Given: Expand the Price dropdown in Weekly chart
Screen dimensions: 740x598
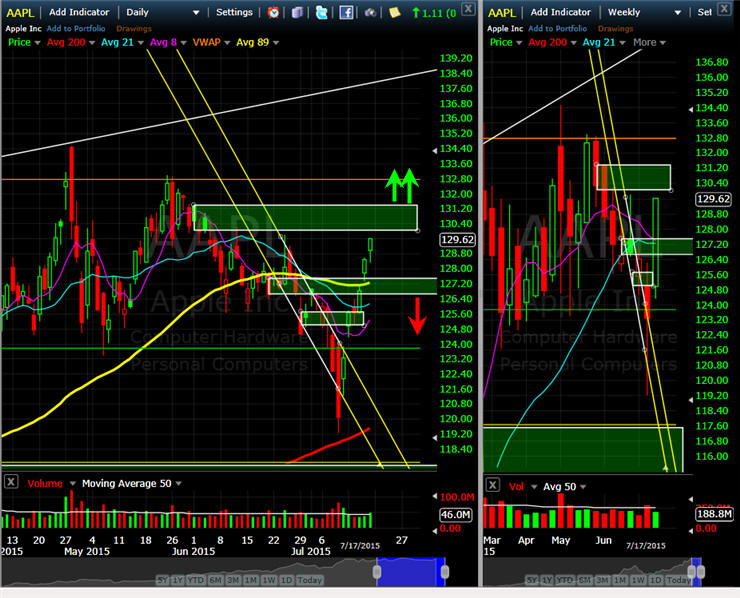Looking at the screenshot, I should [x=519, y=43].
